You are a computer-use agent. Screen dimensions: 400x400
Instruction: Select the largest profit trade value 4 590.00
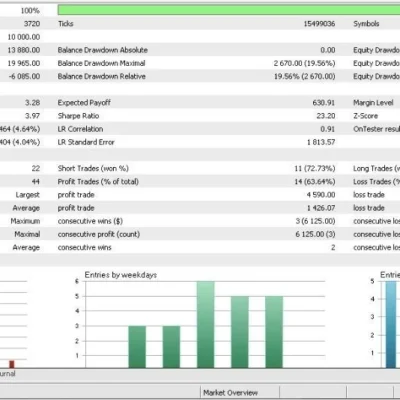[320, 195]
